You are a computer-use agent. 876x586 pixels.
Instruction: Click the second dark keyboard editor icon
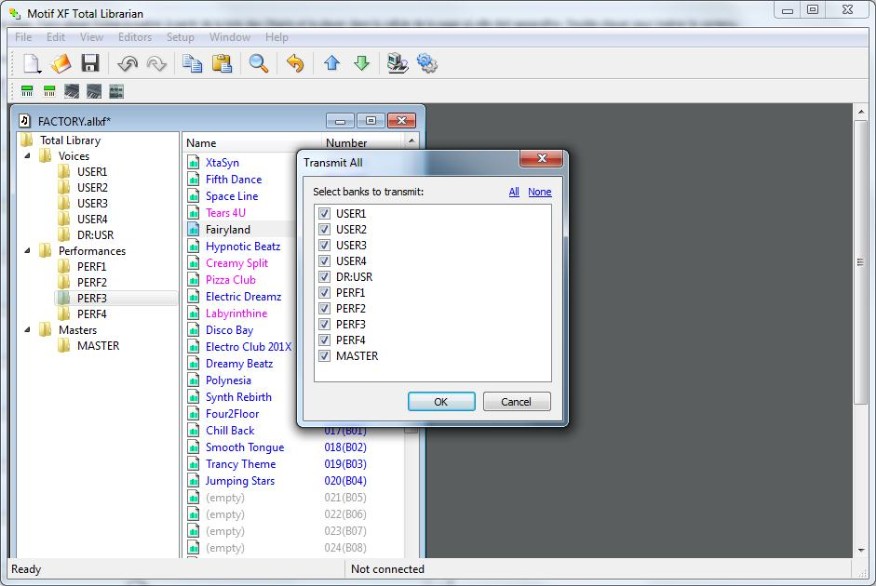94,91
